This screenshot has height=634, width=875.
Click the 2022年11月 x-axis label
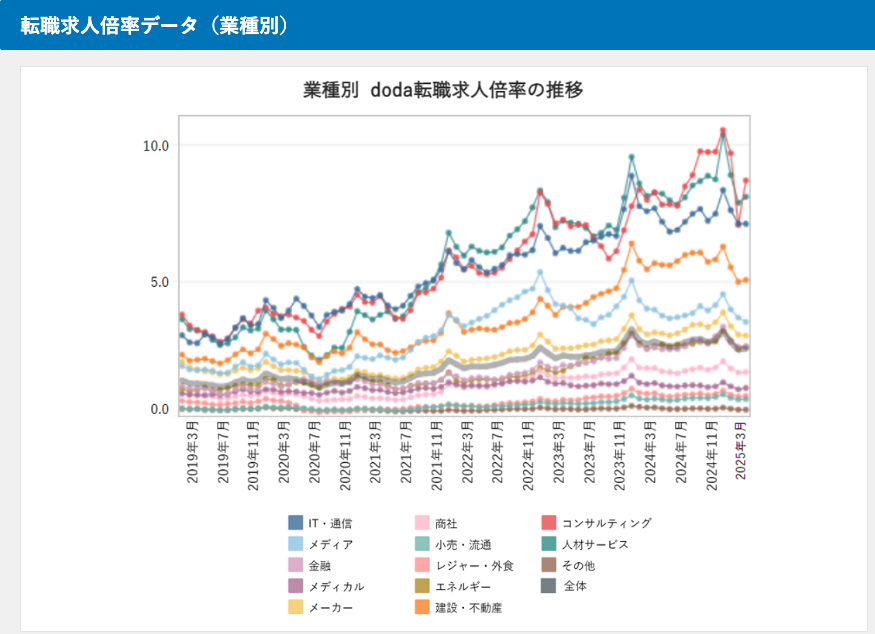pos(528,456)
